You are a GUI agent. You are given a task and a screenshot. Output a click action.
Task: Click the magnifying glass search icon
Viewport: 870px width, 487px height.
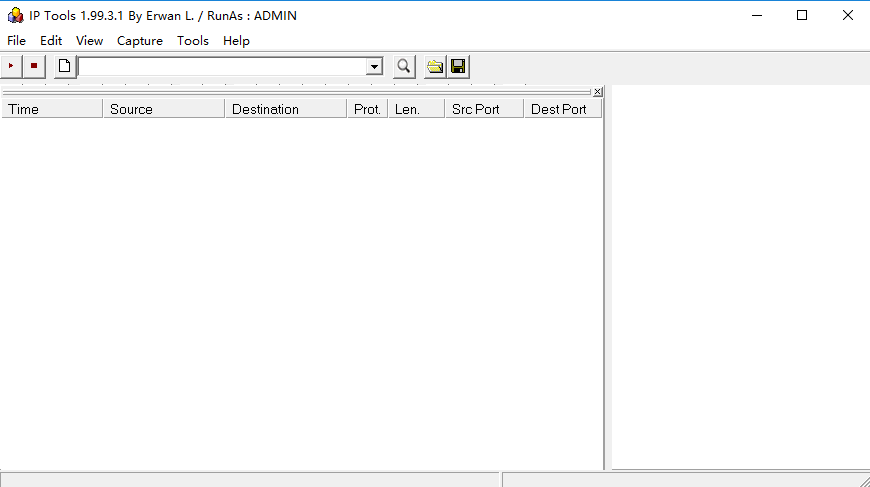coord(404,67)
